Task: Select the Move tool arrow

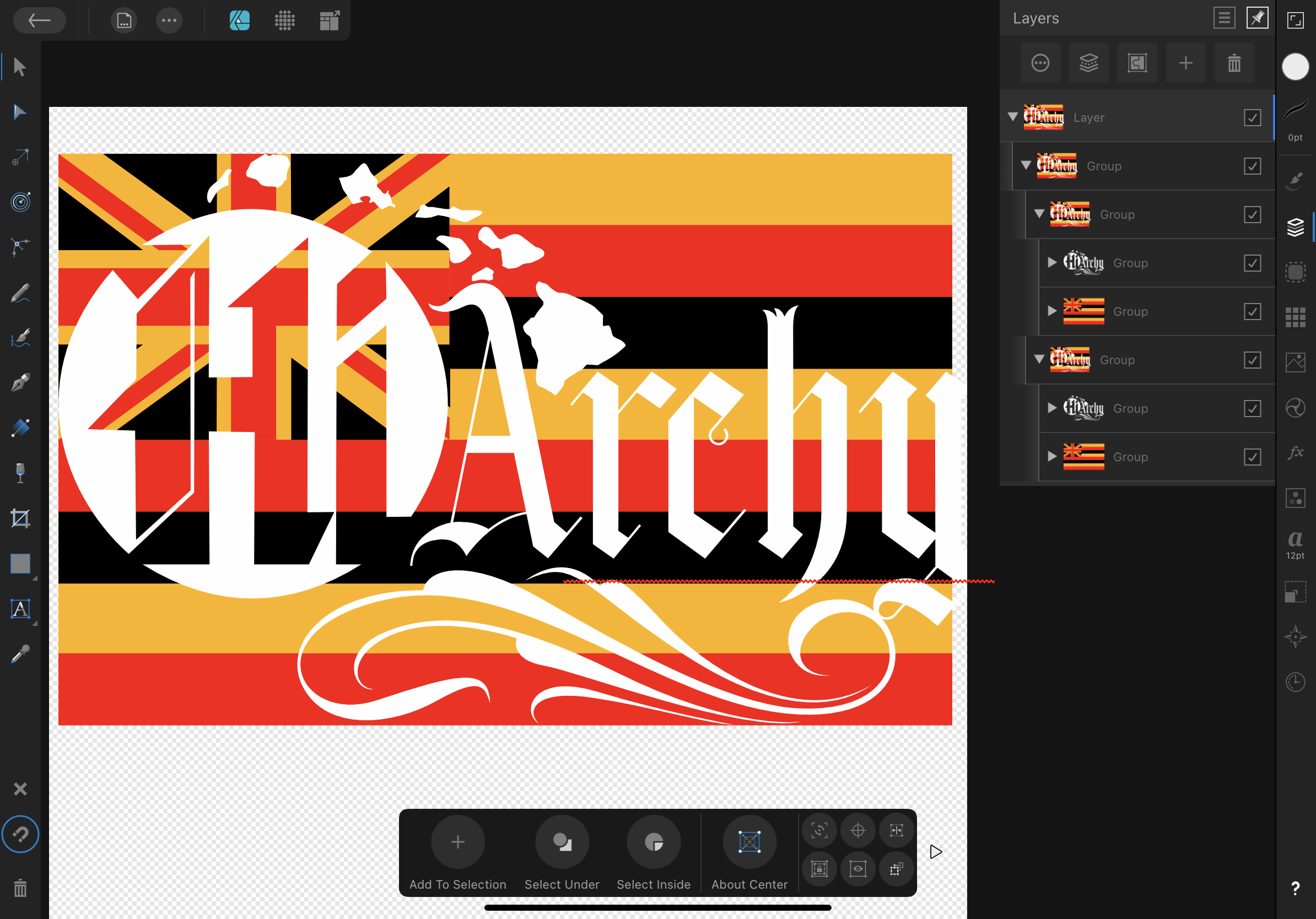Action: coord(19,67)
